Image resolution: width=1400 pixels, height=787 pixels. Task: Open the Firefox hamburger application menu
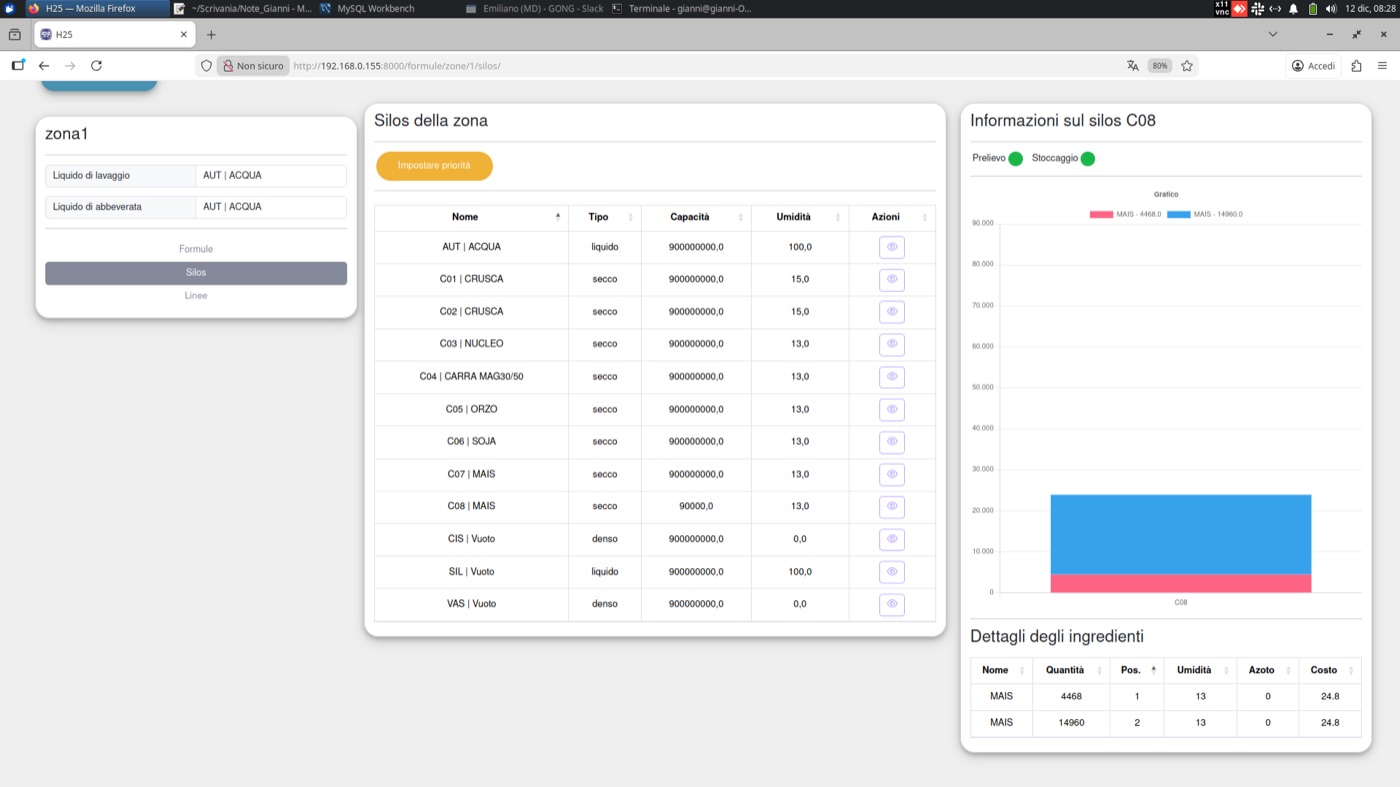[1382, 66]
